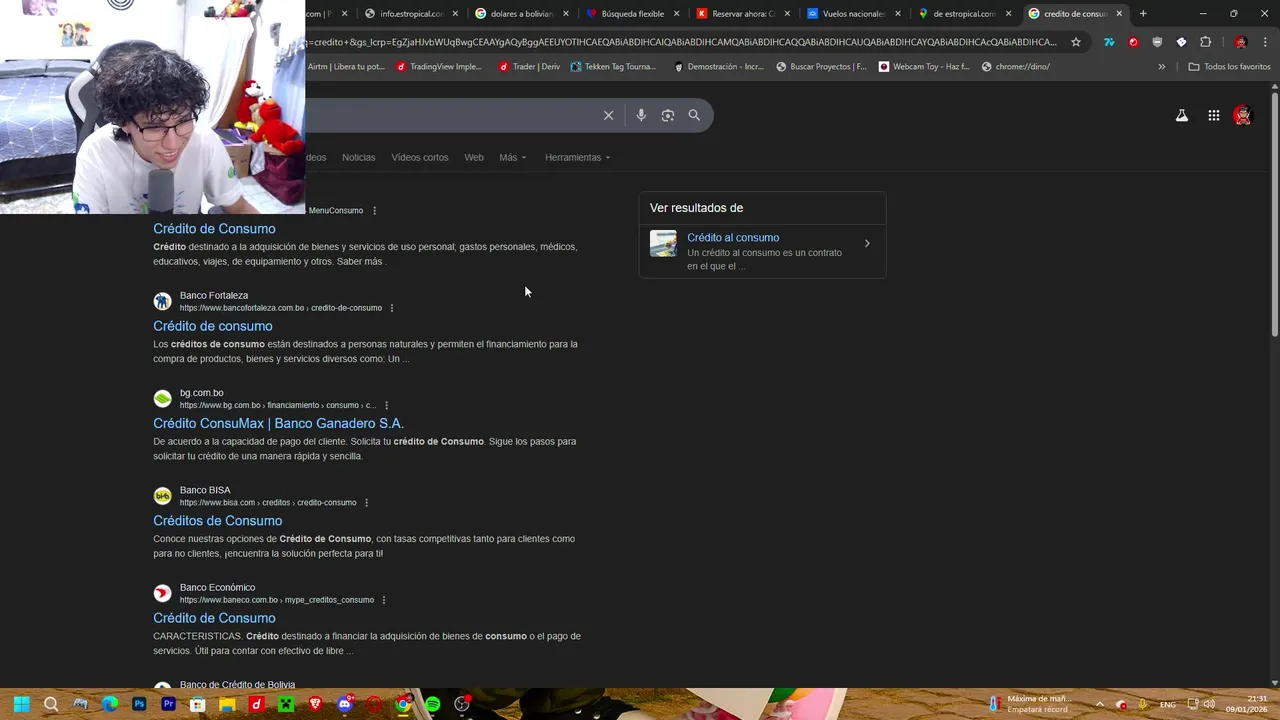
Task: Open File Explorer from the taskbar
Action: [227, 704]
